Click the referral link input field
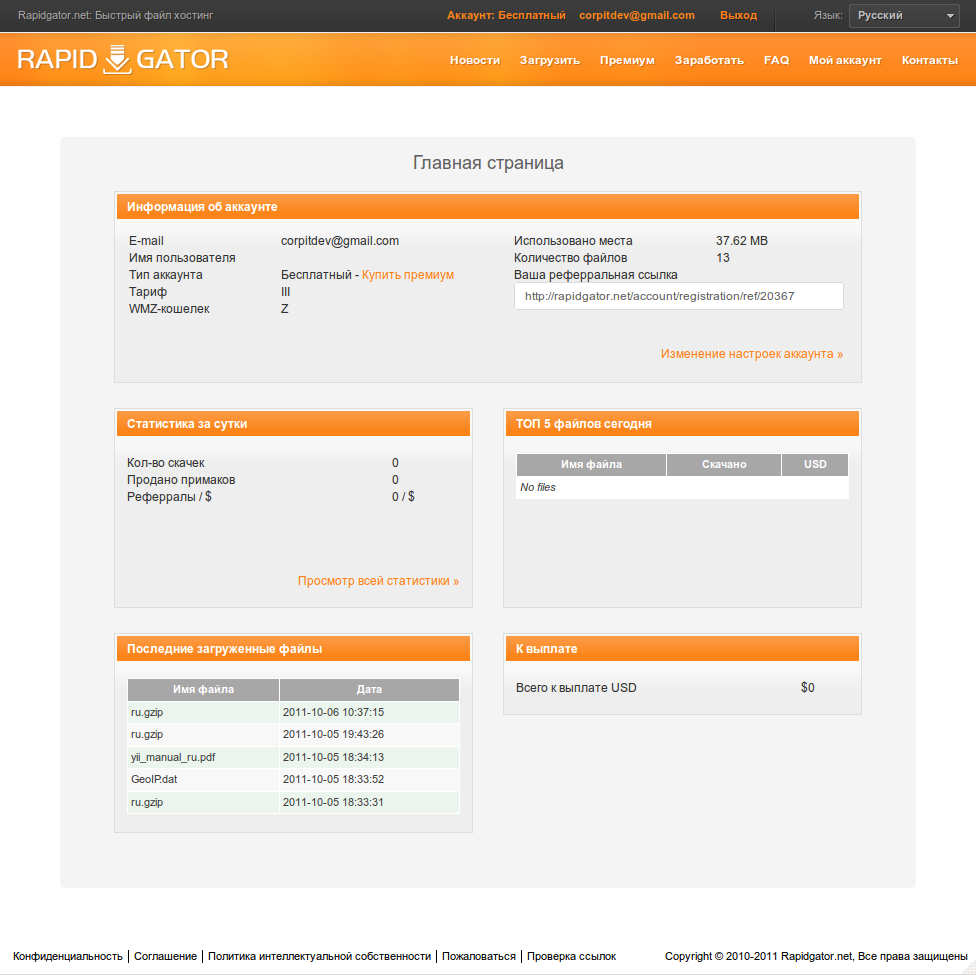976x975 pixels. [x=678, y=296]
